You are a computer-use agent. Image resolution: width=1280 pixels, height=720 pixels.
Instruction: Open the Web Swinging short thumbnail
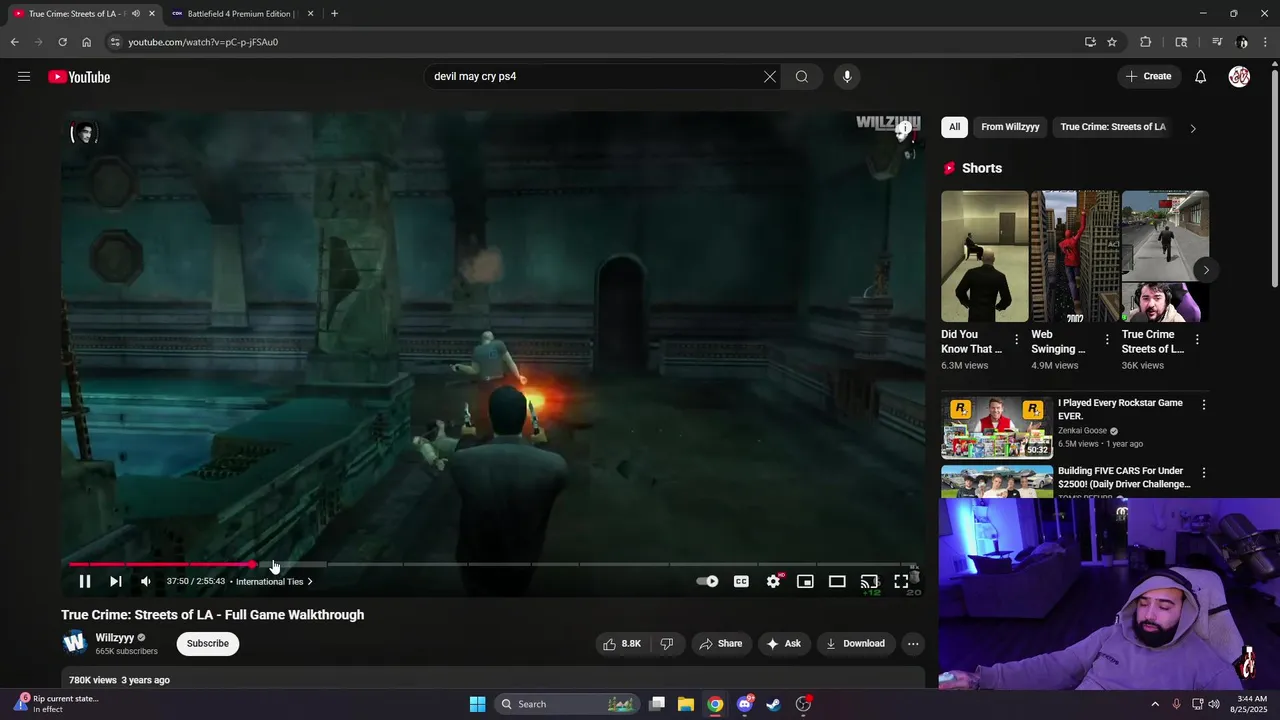[x=1074, y=256]
